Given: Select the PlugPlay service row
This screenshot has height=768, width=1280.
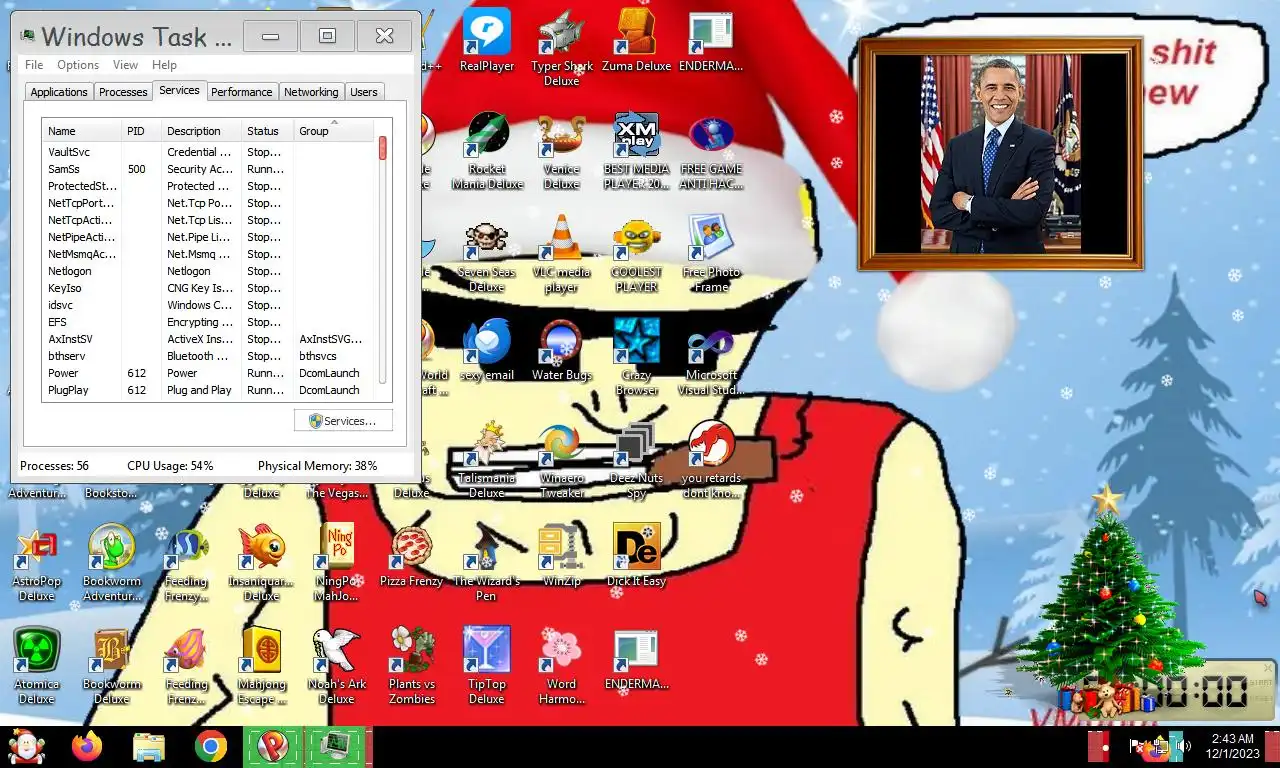Looking at the screenshot, I should pyautogui.click(x=209, y=390).
